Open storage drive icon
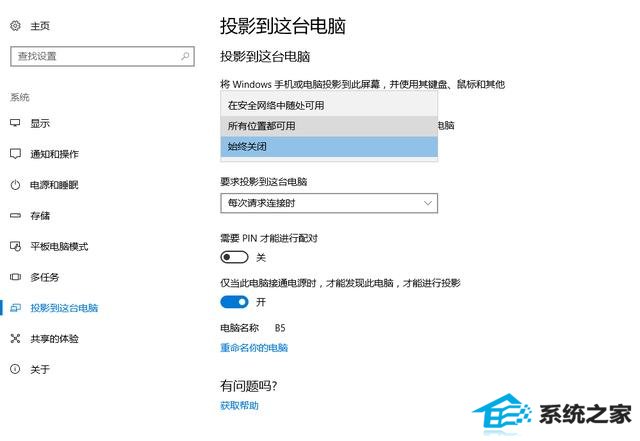 15,215
